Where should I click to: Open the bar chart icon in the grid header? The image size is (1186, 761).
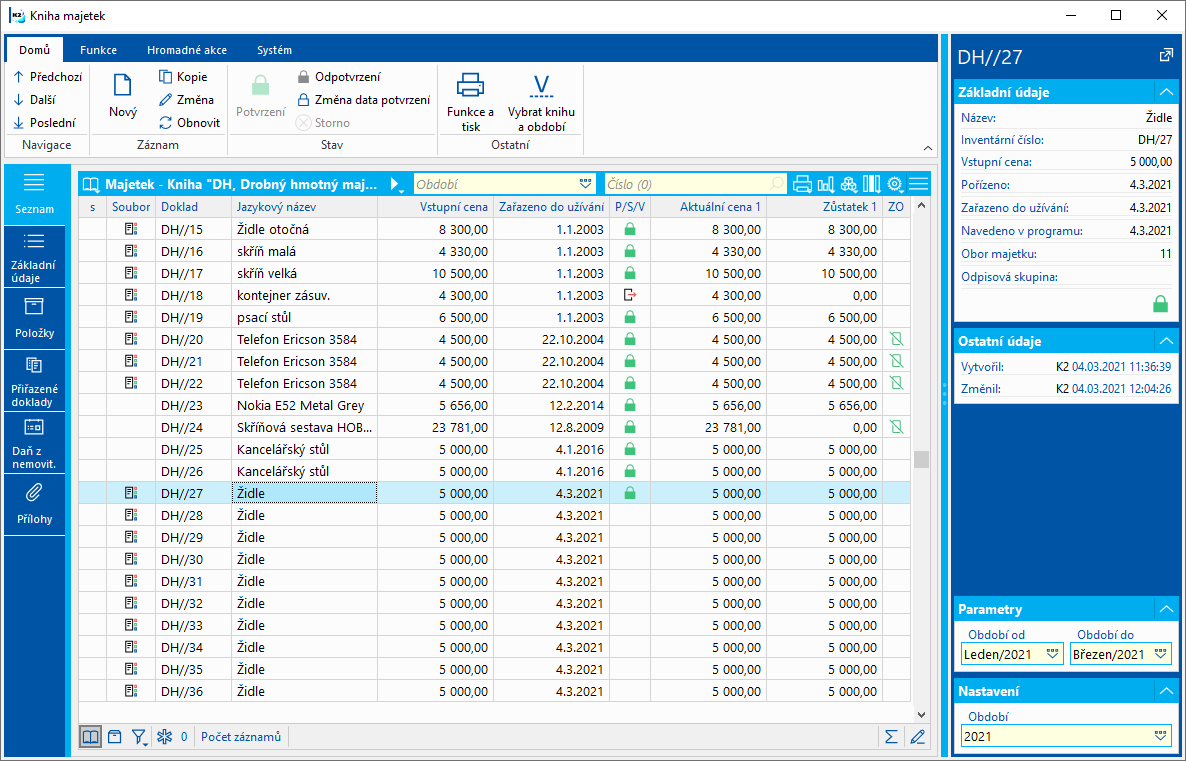point(826,184)
